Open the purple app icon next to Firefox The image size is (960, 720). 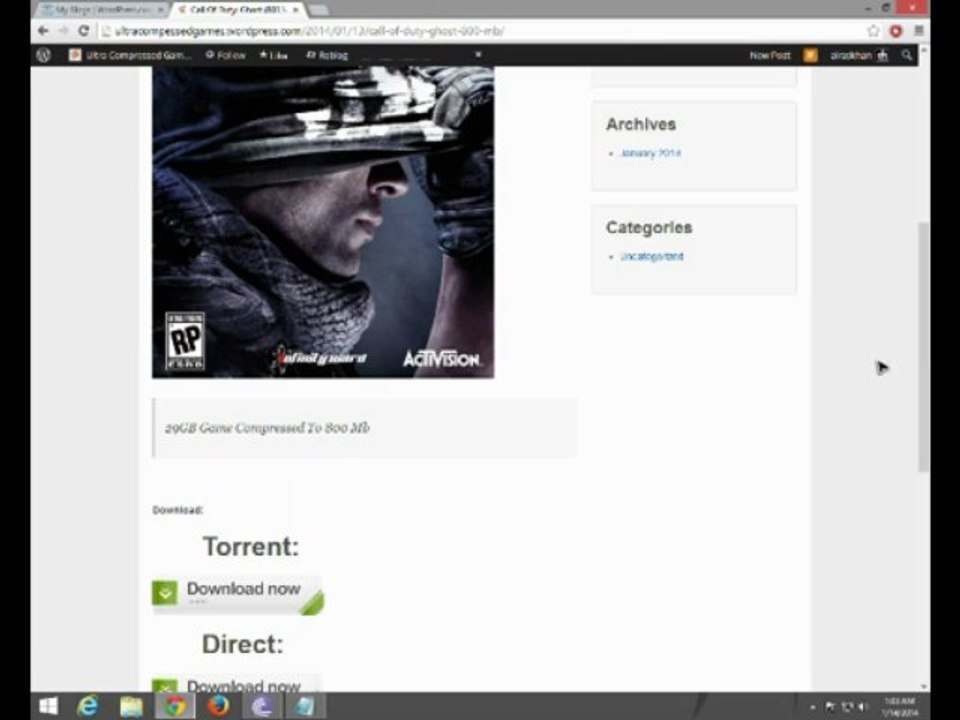(x=261, y=706)
